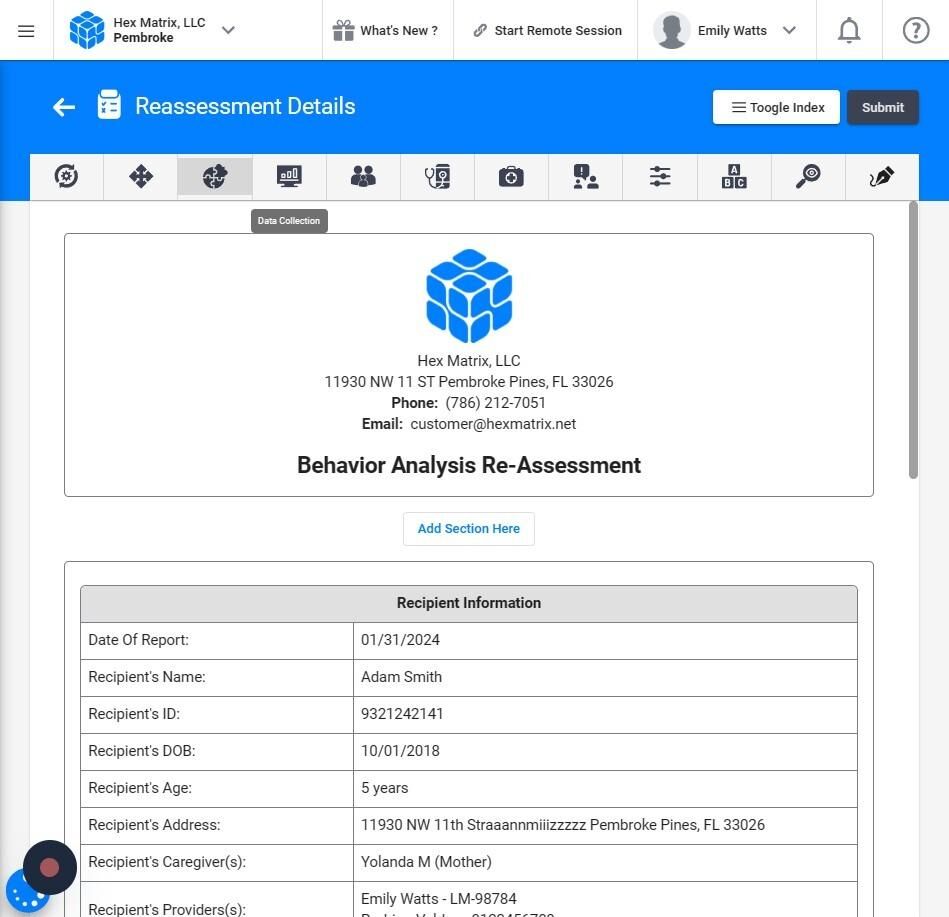Click the blue floating widget button at bottom-left

(x=24, y=894)
